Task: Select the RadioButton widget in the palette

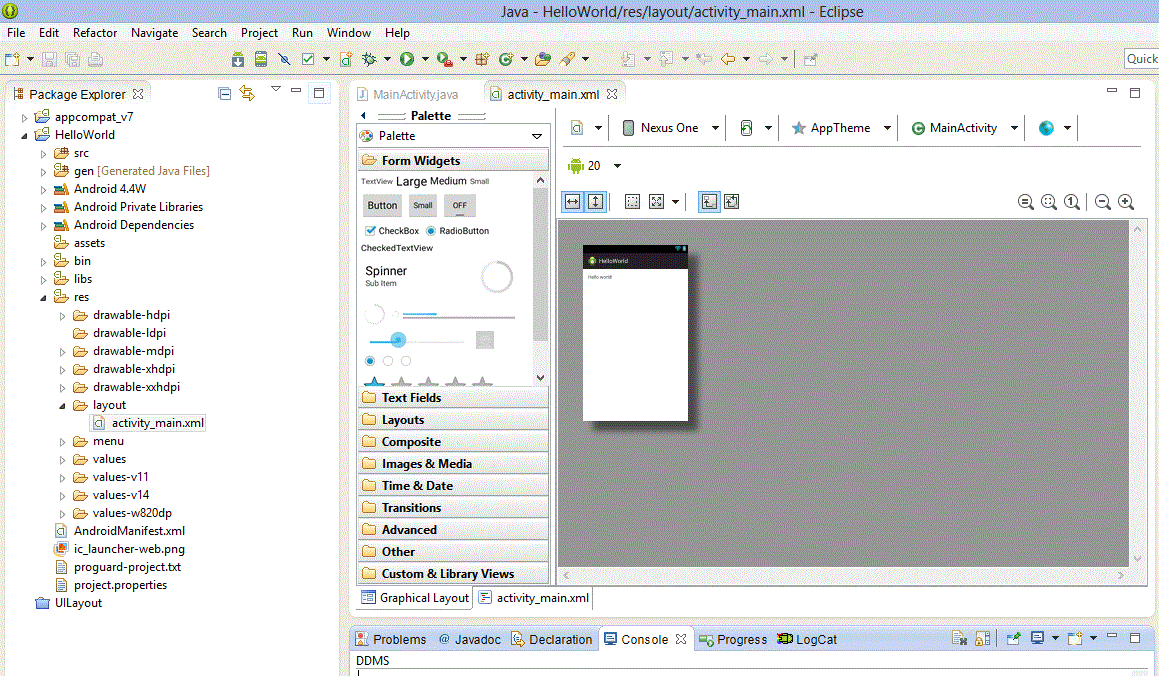Action: pyautogui.click(x=458, y=231)
